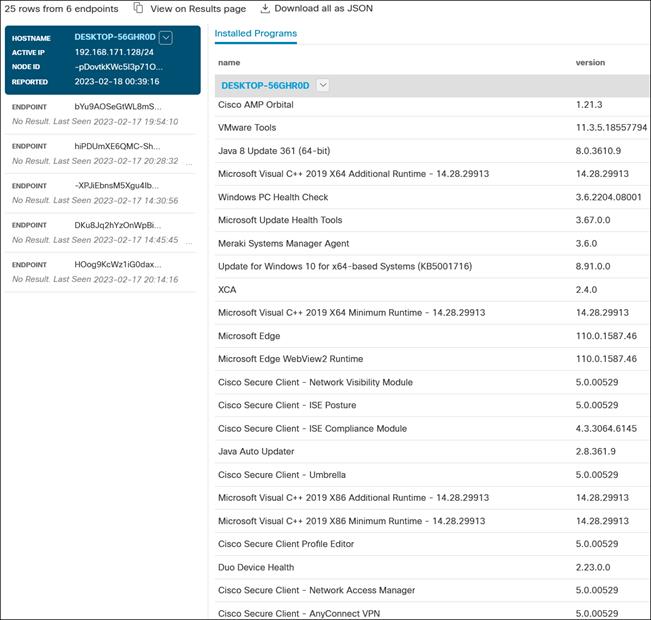Image resolution: width=651 pixels, height=620 pixels.
Task: Click version value 8.0.3610.9
Action: pos(598,151)
